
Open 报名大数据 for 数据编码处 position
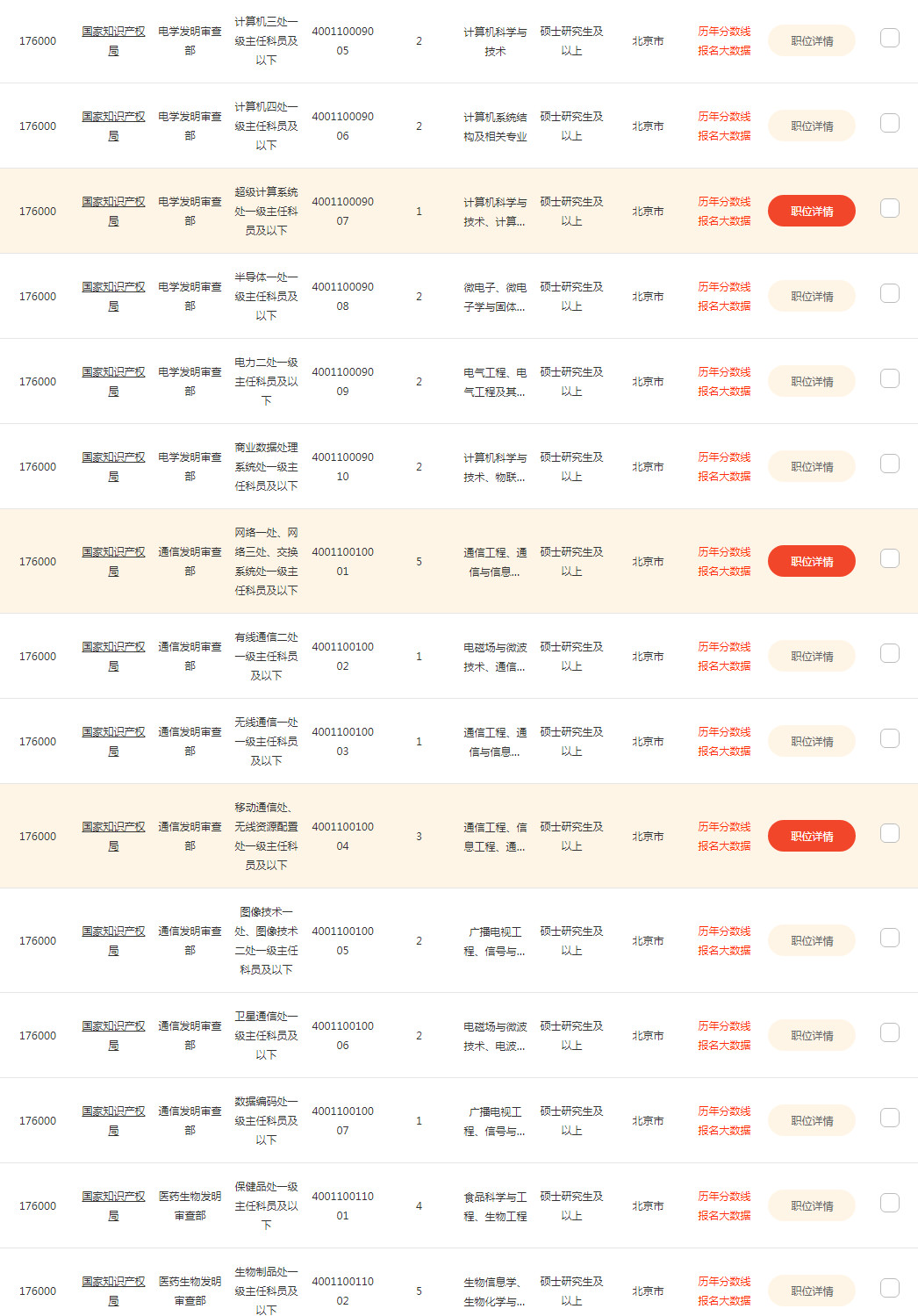724,1131
